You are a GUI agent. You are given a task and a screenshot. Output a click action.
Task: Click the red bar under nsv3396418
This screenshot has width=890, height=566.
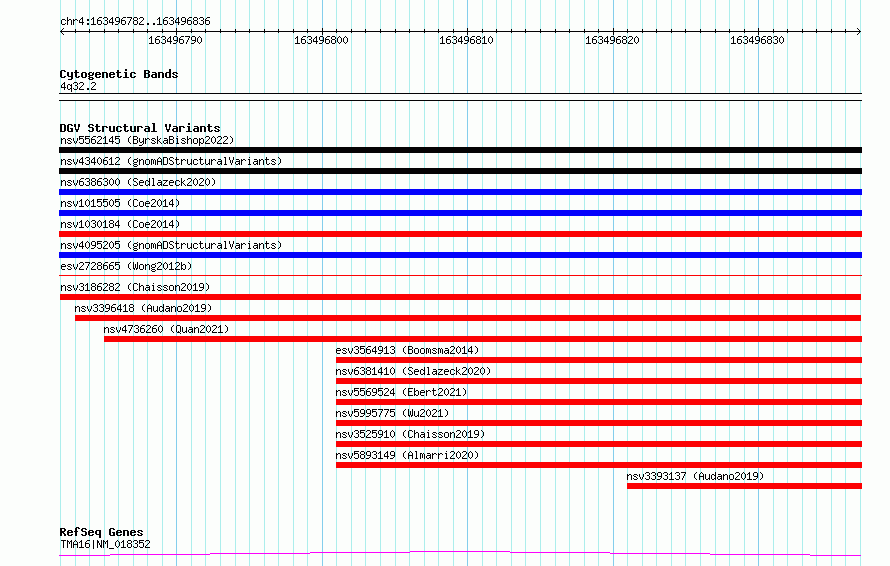(x=468, y=318)
